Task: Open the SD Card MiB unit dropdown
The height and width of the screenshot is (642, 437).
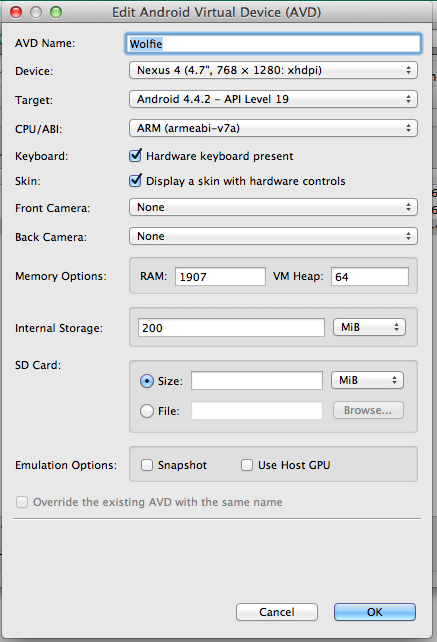Action: pos(367,380)
